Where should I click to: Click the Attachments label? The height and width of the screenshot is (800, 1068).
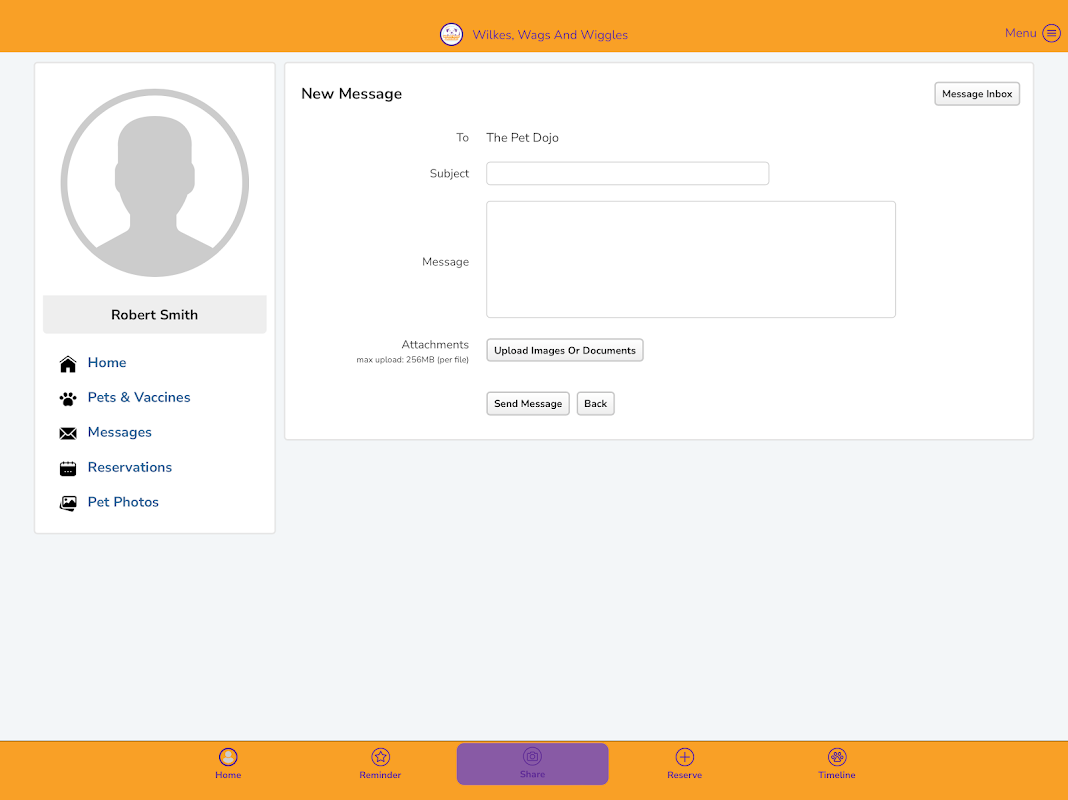click(x=435, y=345)
